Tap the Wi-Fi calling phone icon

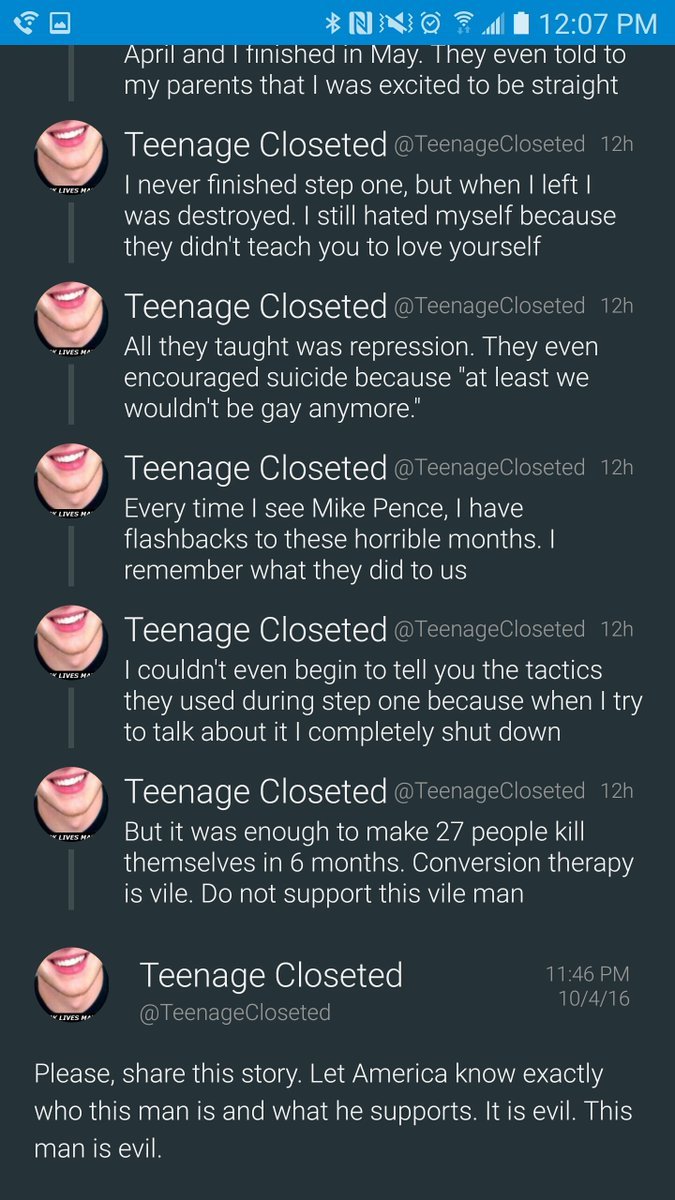pyautogui.click(x=24, y=22)
